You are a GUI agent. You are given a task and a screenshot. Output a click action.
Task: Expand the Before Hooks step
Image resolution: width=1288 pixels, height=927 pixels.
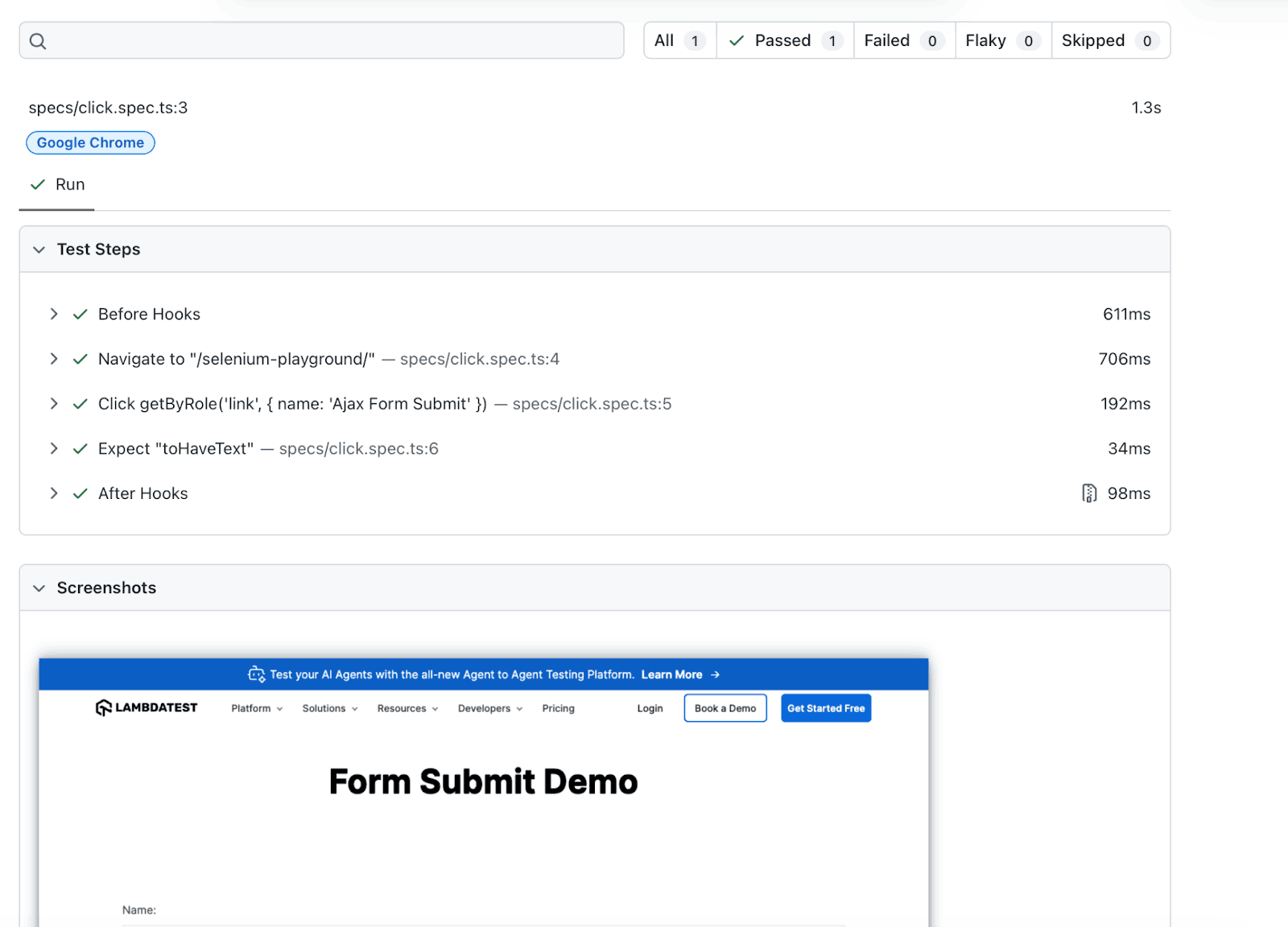tap(54, 315)
